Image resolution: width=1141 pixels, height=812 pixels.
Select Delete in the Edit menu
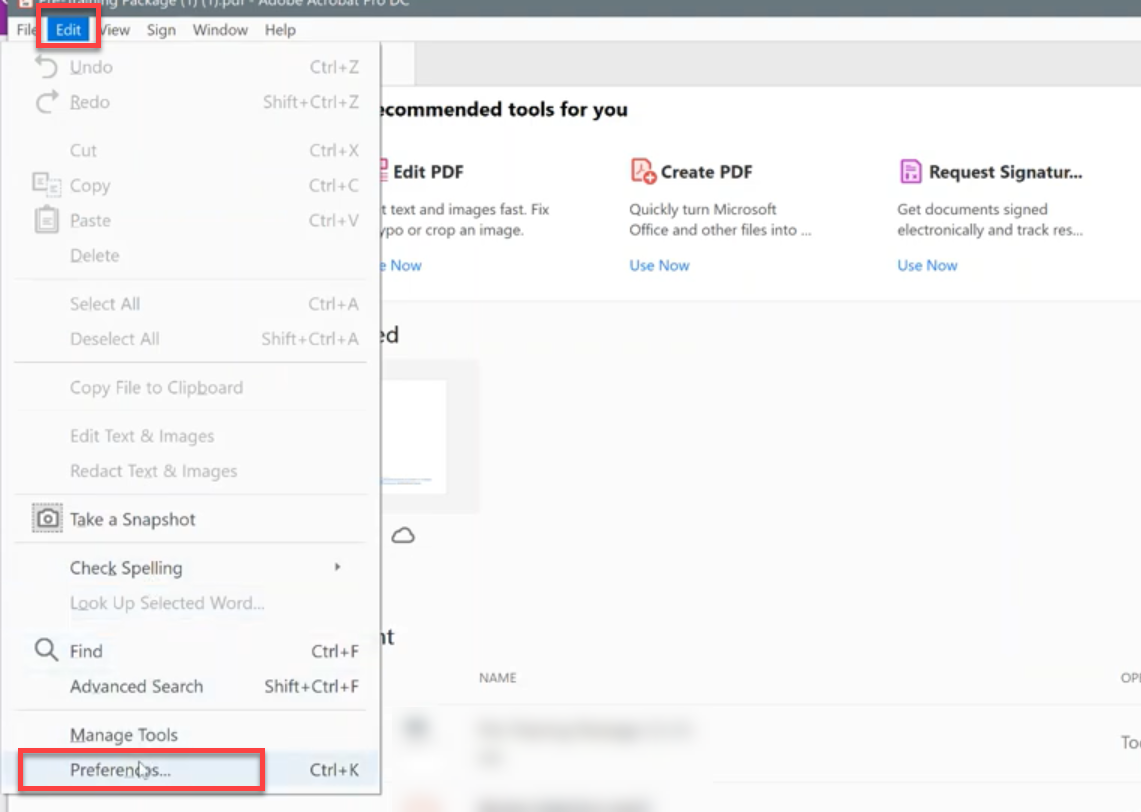pos(191,255)
